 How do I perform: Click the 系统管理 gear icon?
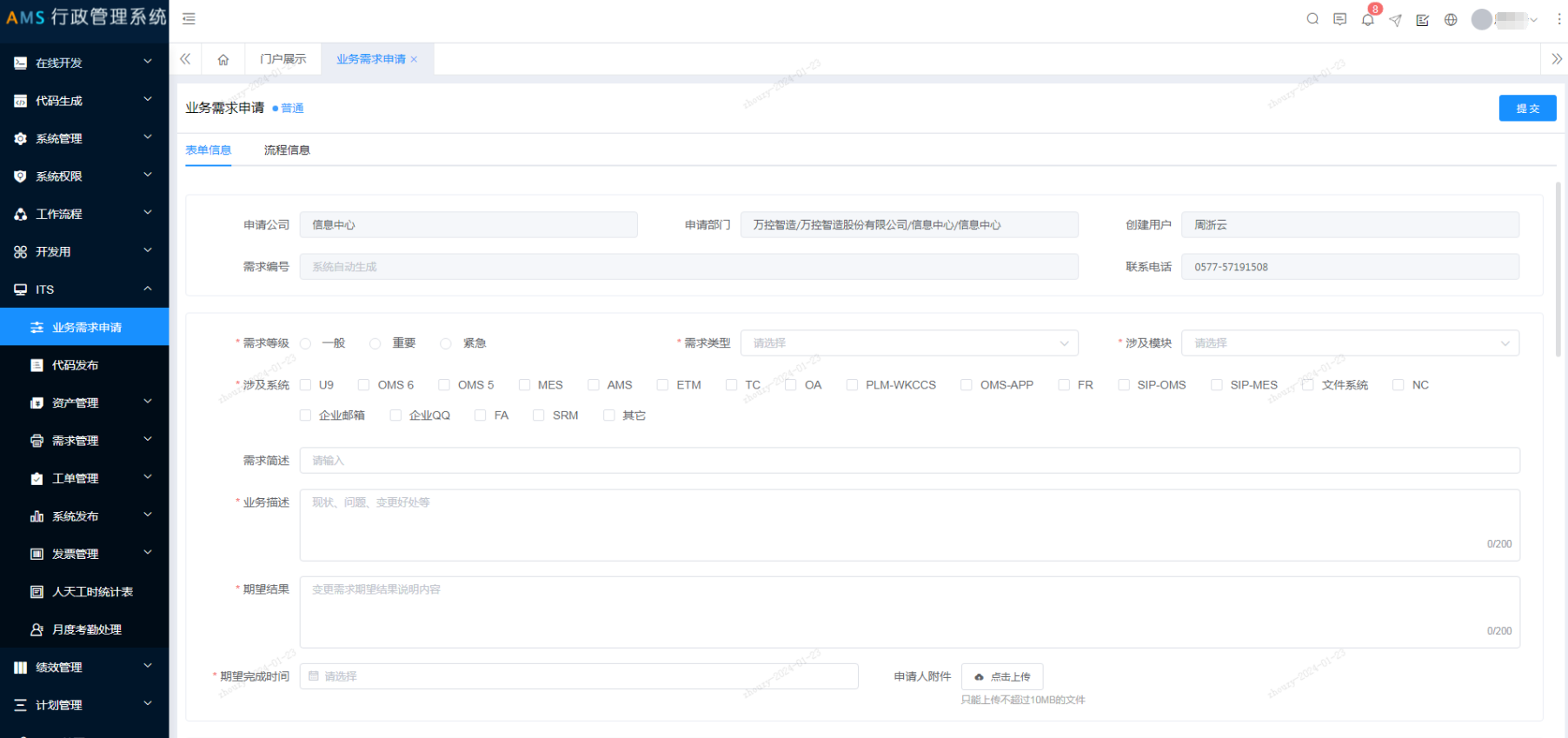pyautogui.click(x=20, y=138)
